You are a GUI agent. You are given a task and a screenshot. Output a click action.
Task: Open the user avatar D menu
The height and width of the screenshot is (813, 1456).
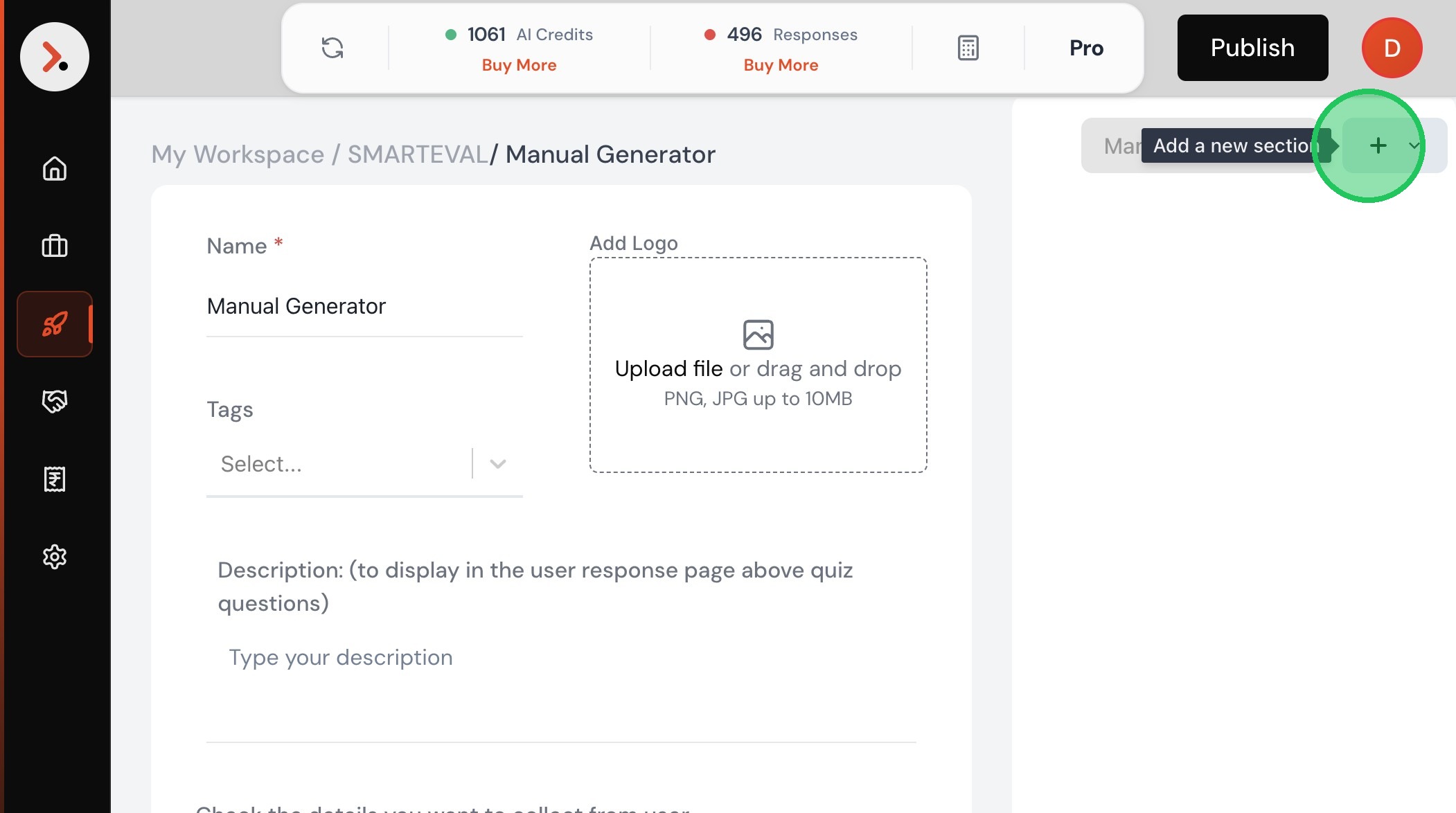1392,48
